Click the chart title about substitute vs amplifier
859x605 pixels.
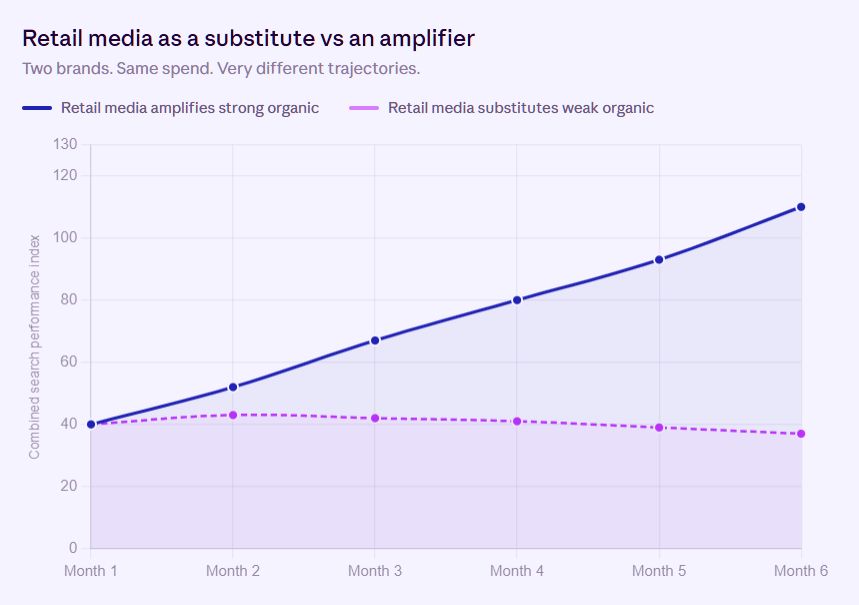click(x=248, y=38)
